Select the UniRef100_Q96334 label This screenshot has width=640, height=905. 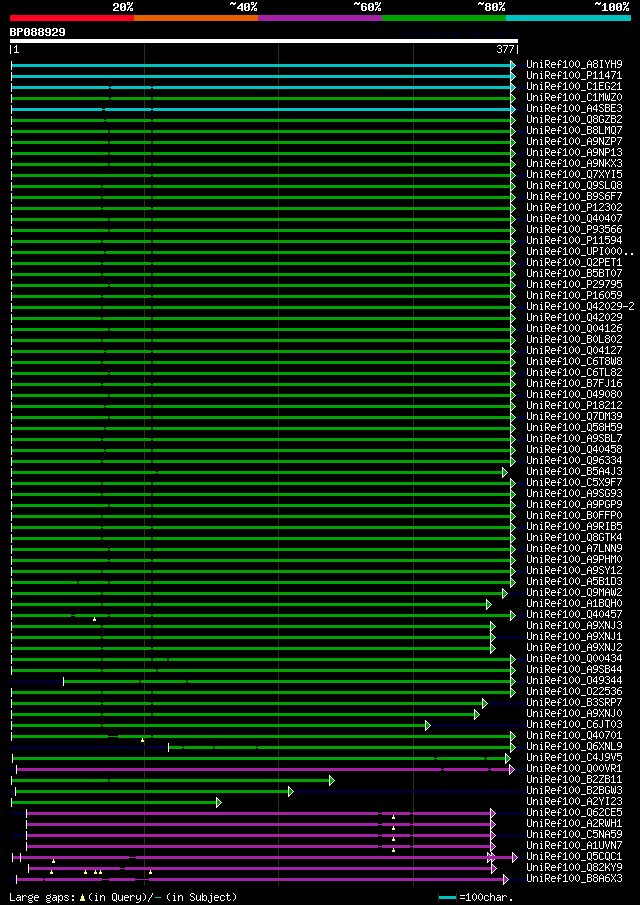pos(574,460)
